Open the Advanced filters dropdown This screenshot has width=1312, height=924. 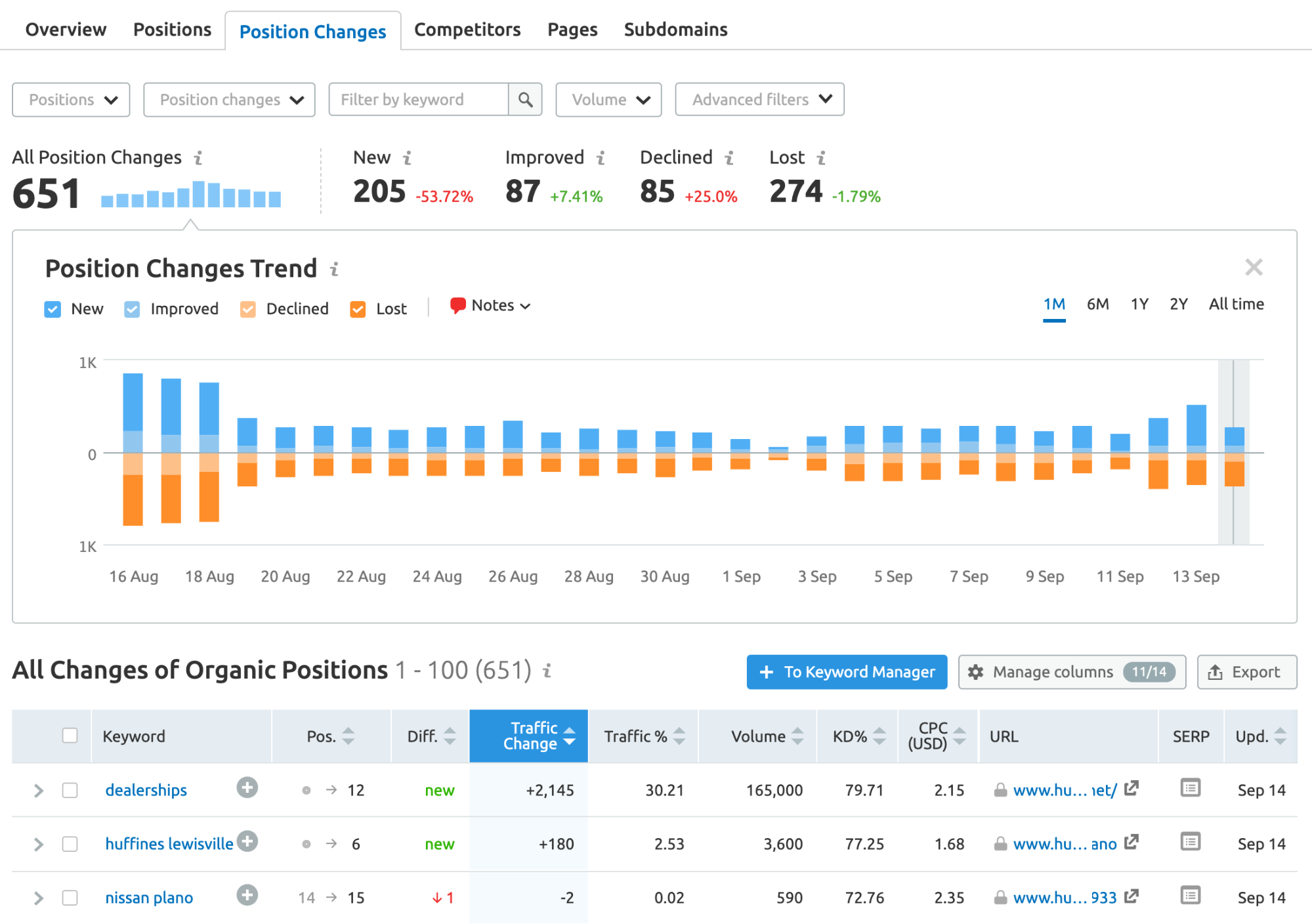coord(759,100)
